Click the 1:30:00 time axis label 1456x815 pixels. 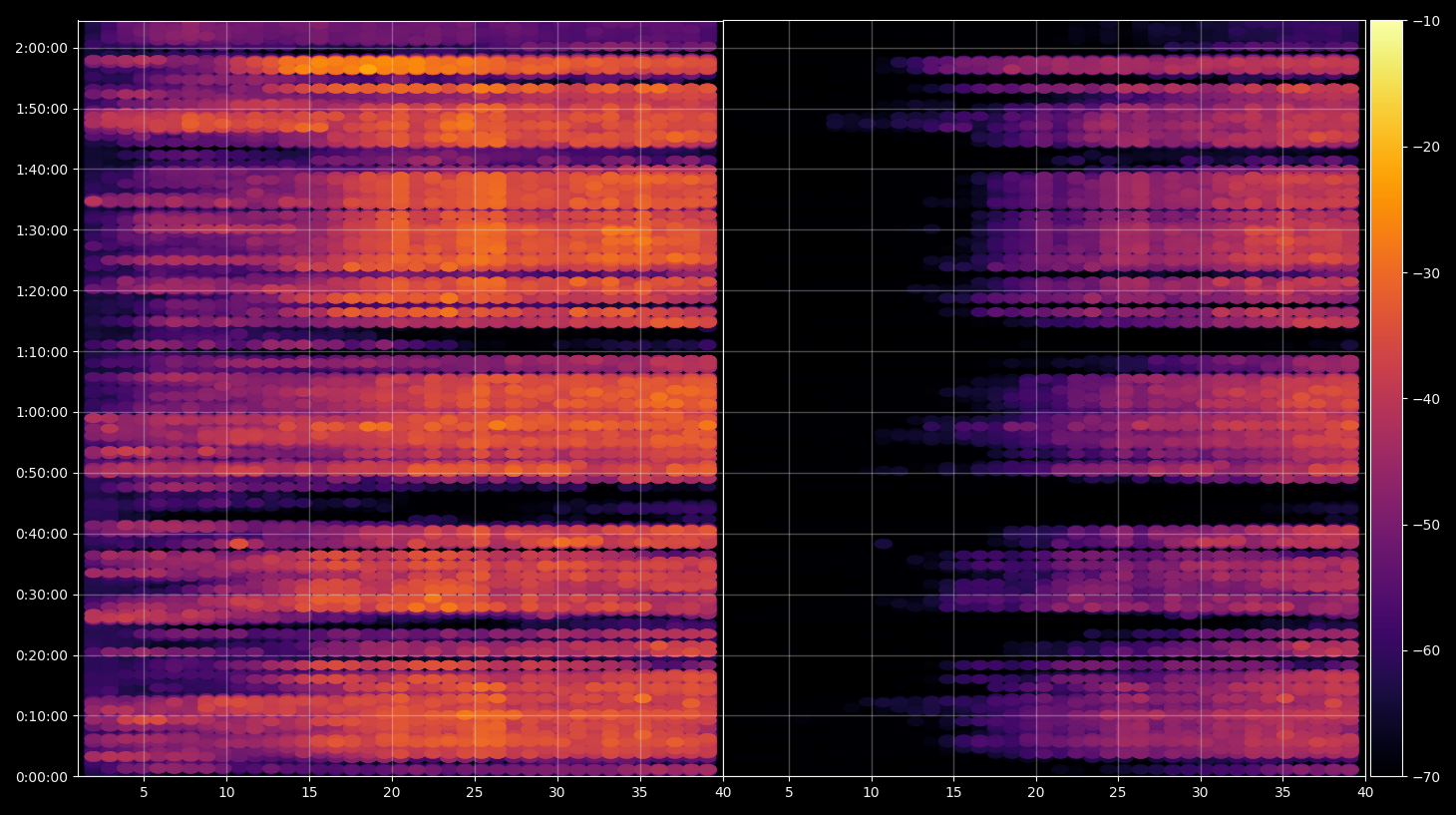tap(41, 230)
